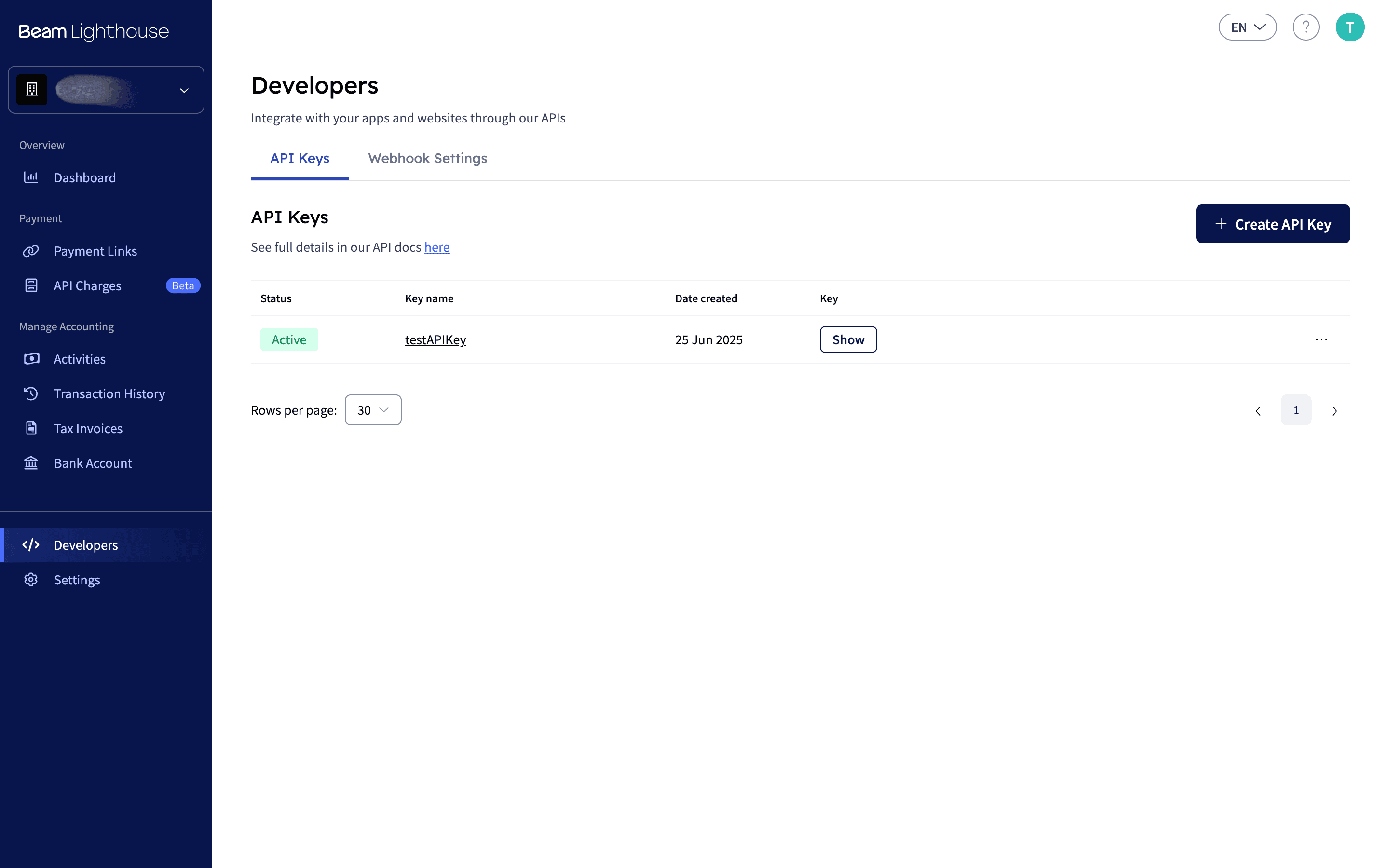Click the API Charges receipt icon

click(x=31, y=285)
